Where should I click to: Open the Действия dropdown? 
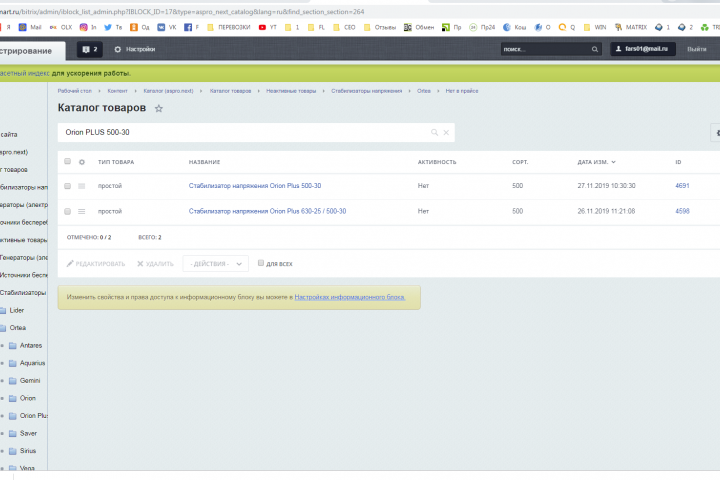coord(215,264)
